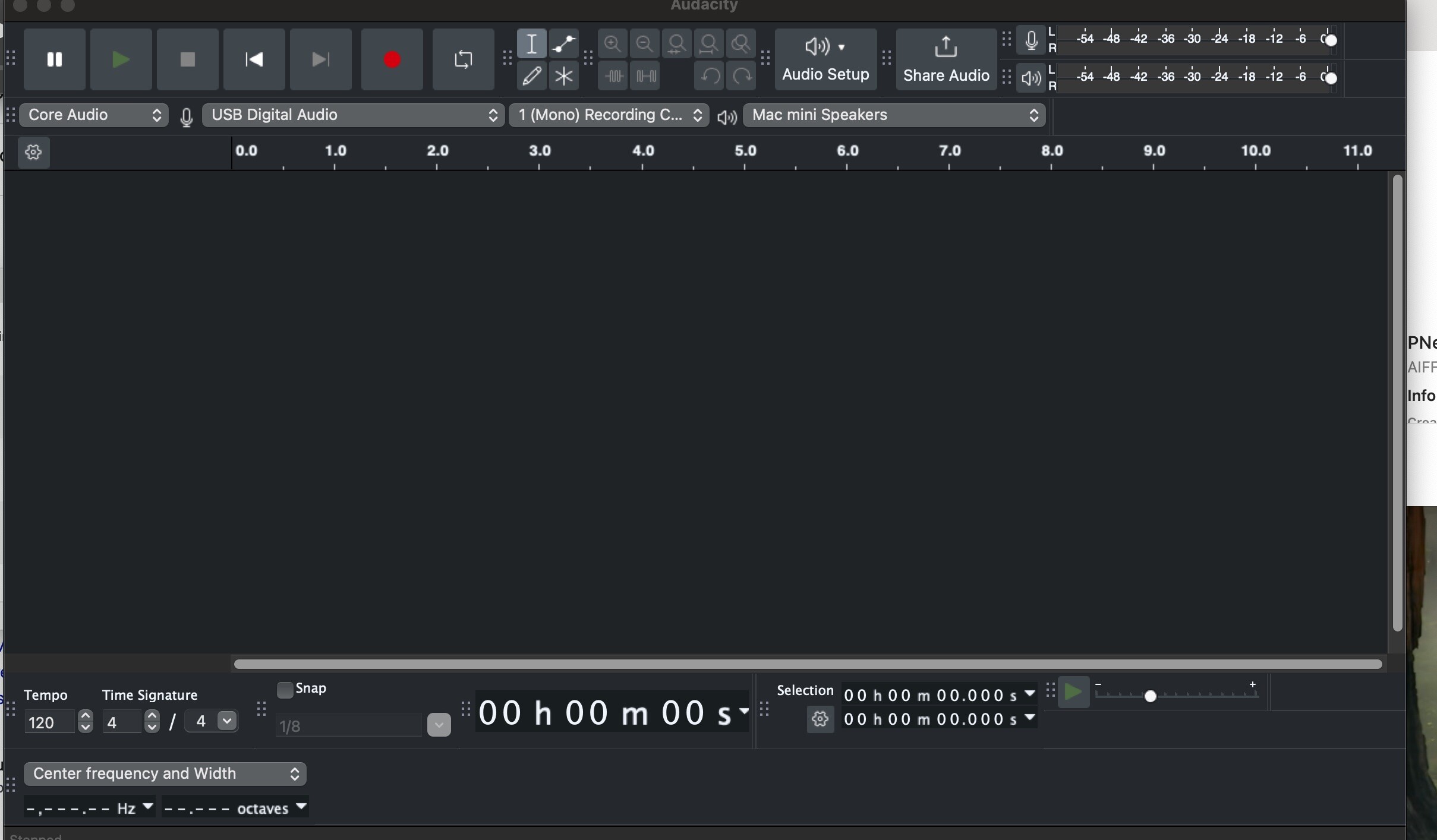The width and height of the screenshot is (1437, 840).
Task: Open the Audio Setup menu
Action: click(x=826, y=59)
